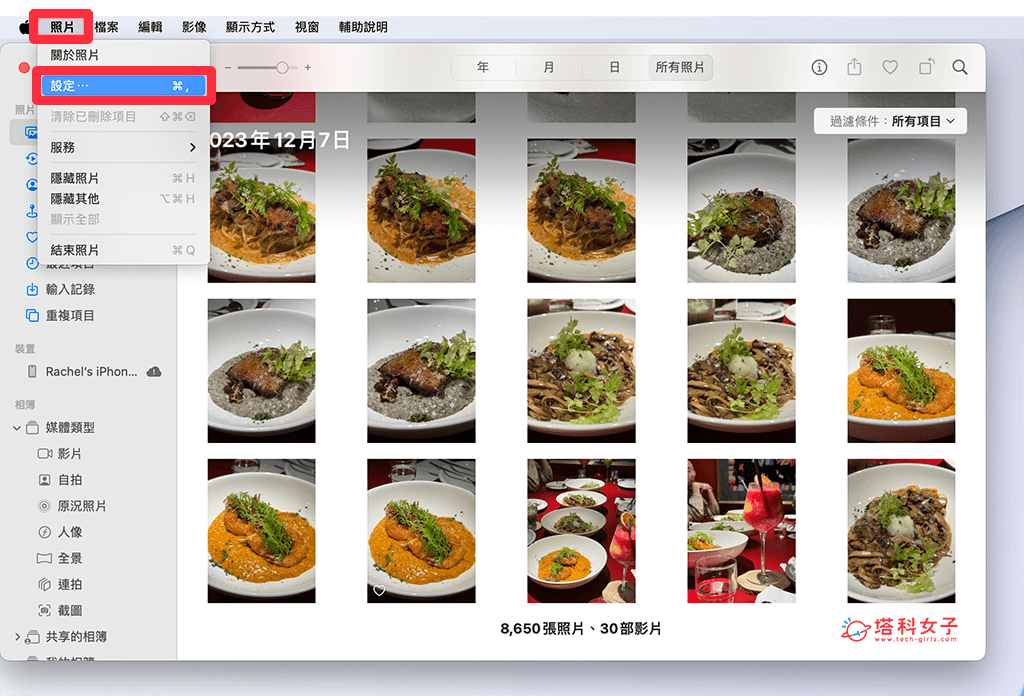Viewport: 1024px width, 696px height.
Task: Click the 自拍 selfie icon
Action: coord(44,480)
